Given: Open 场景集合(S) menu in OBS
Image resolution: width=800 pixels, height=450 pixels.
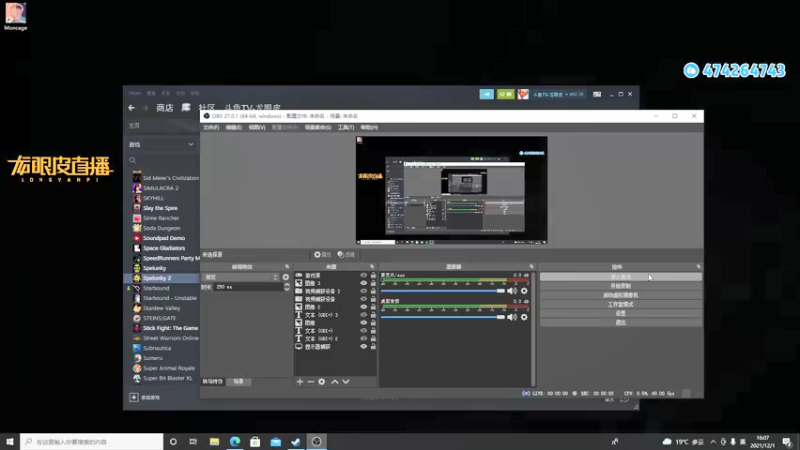Looking at the screenshot, I should pos(318,128).
